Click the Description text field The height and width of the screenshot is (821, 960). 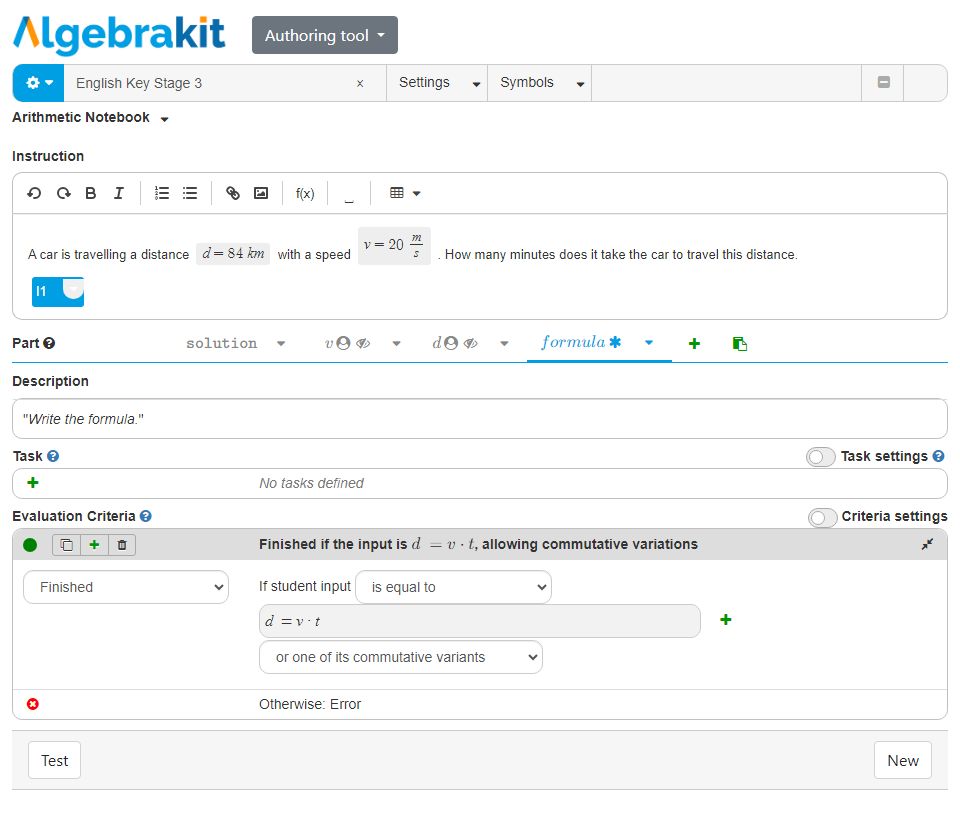479,419
